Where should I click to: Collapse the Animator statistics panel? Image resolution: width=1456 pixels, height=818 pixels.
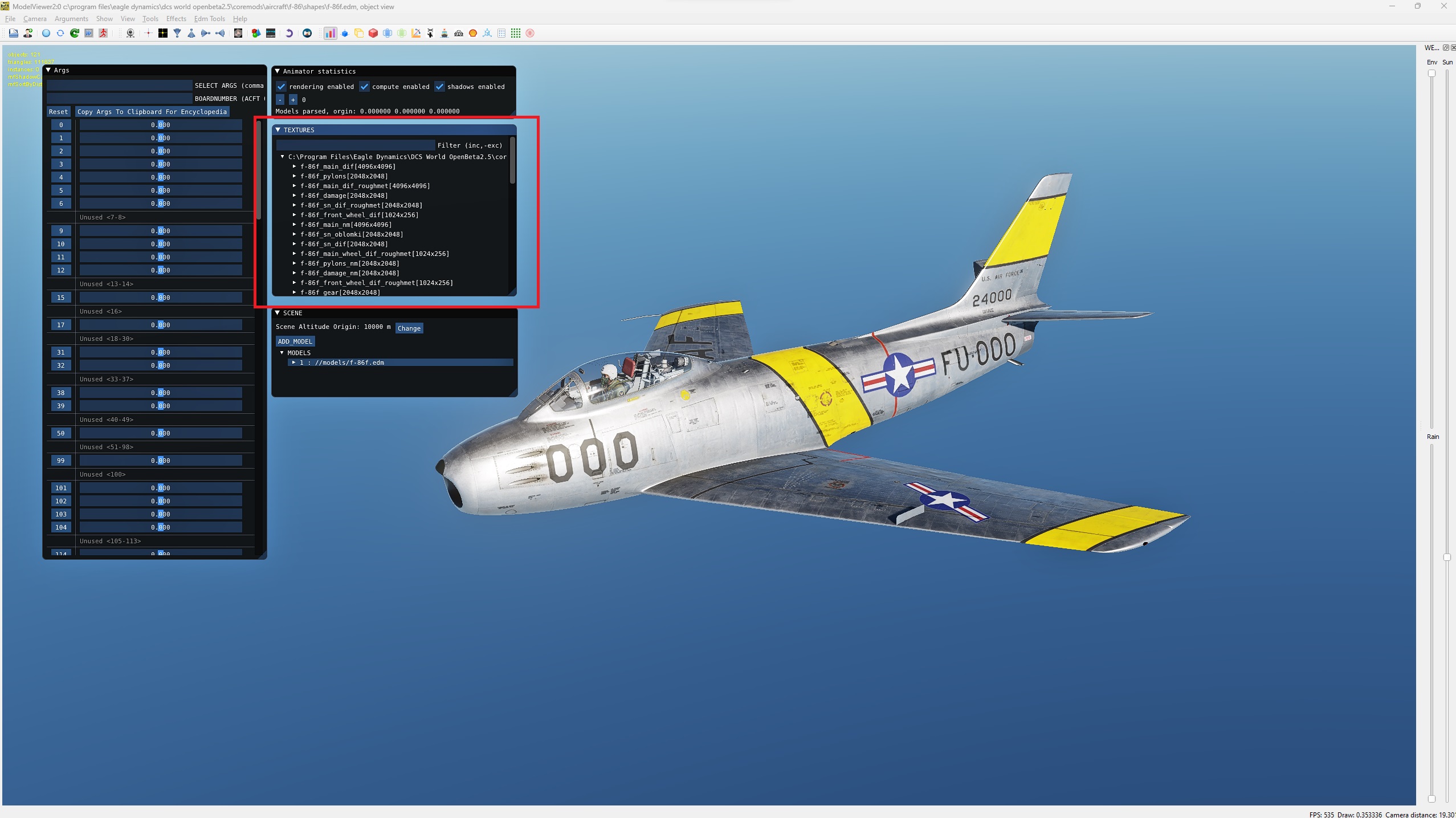278,71
